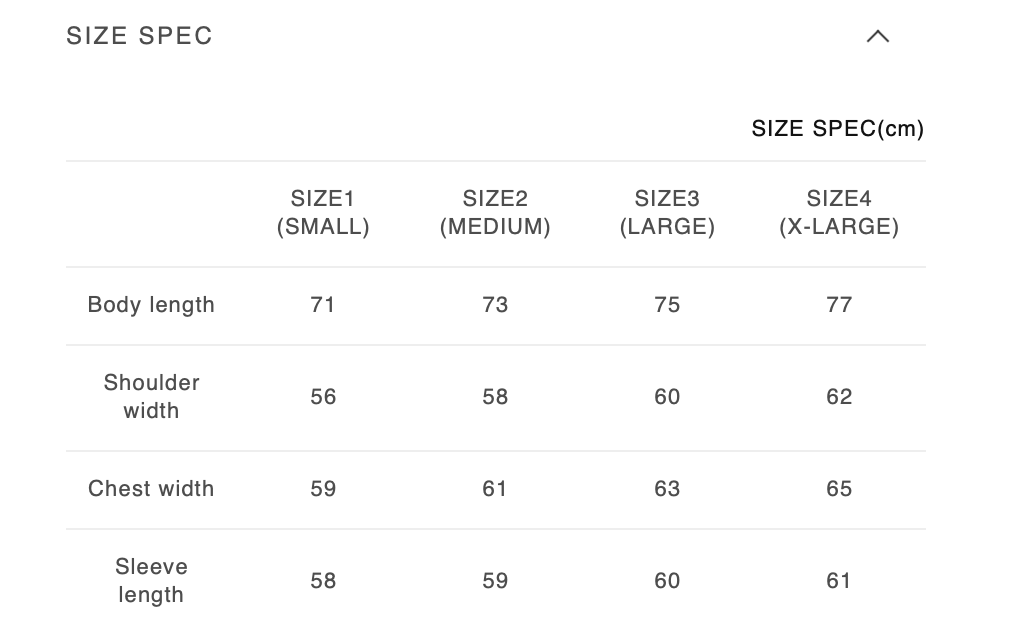Viewport: 1028px width, 630px height.
Task: Click Chest width value 63 for LARGE
Action: pos(667,489)
